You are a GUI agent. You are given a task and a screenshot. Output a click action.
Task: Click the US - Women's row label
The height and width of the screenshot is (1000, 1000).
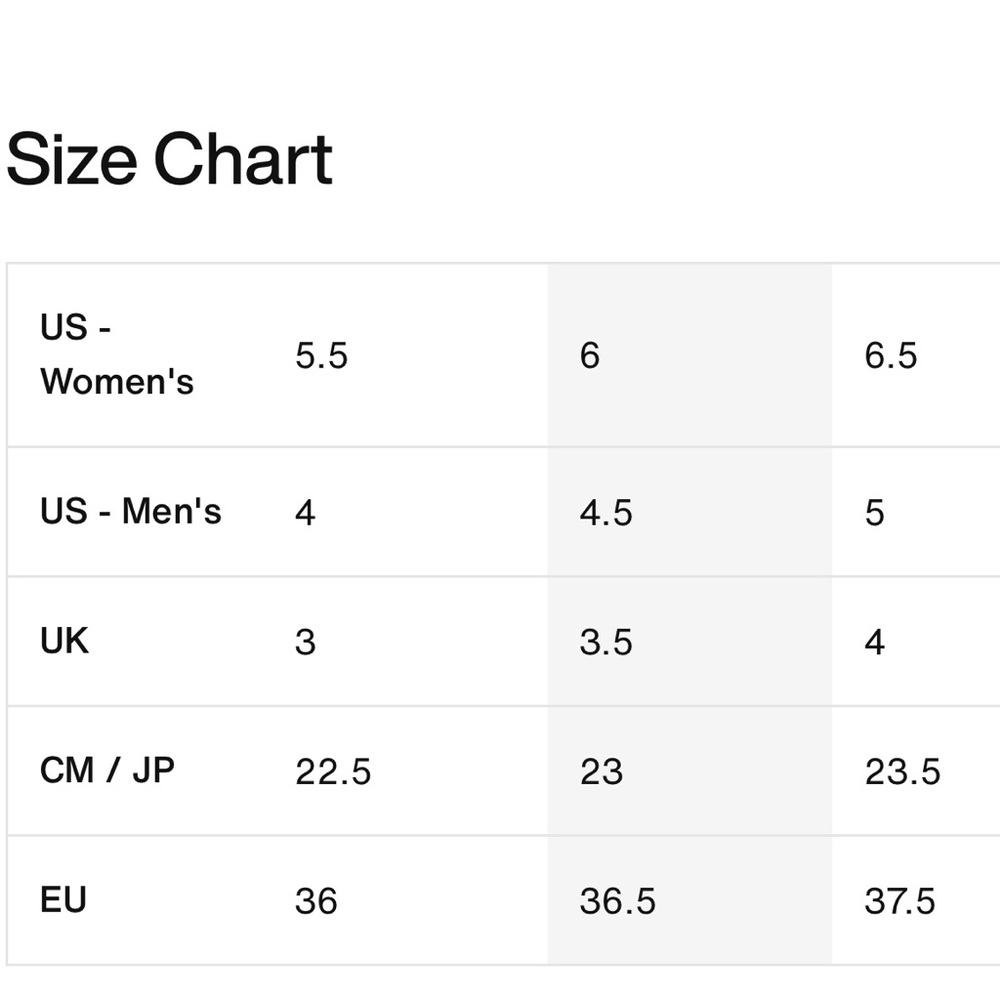pos(117,355)
